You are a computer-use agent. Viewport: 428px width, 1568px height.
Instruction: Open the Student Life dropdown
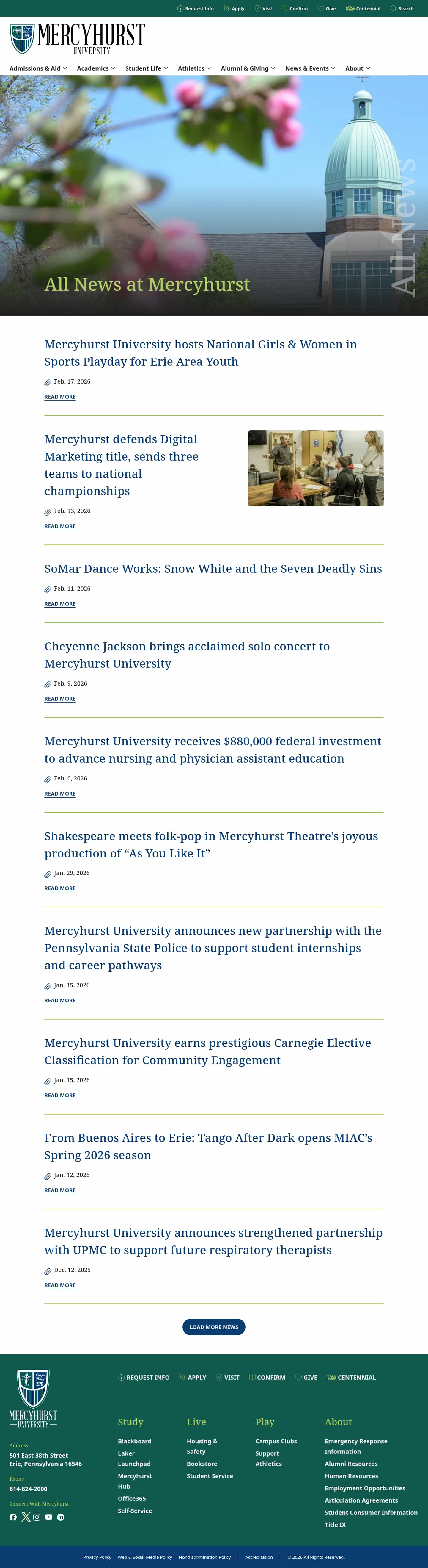pos(147,68)
